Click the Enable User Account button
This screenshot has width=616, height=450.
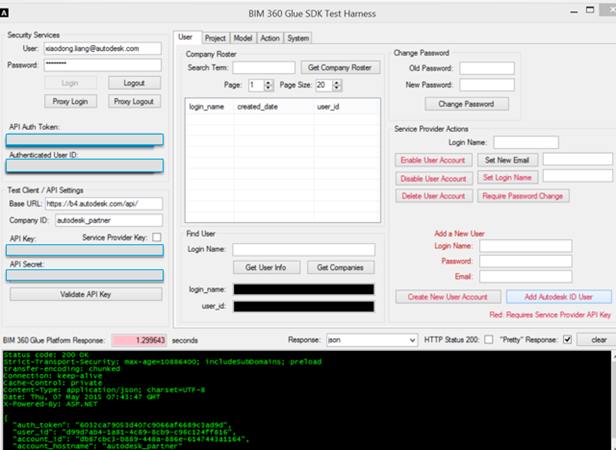tap(433, 160)
